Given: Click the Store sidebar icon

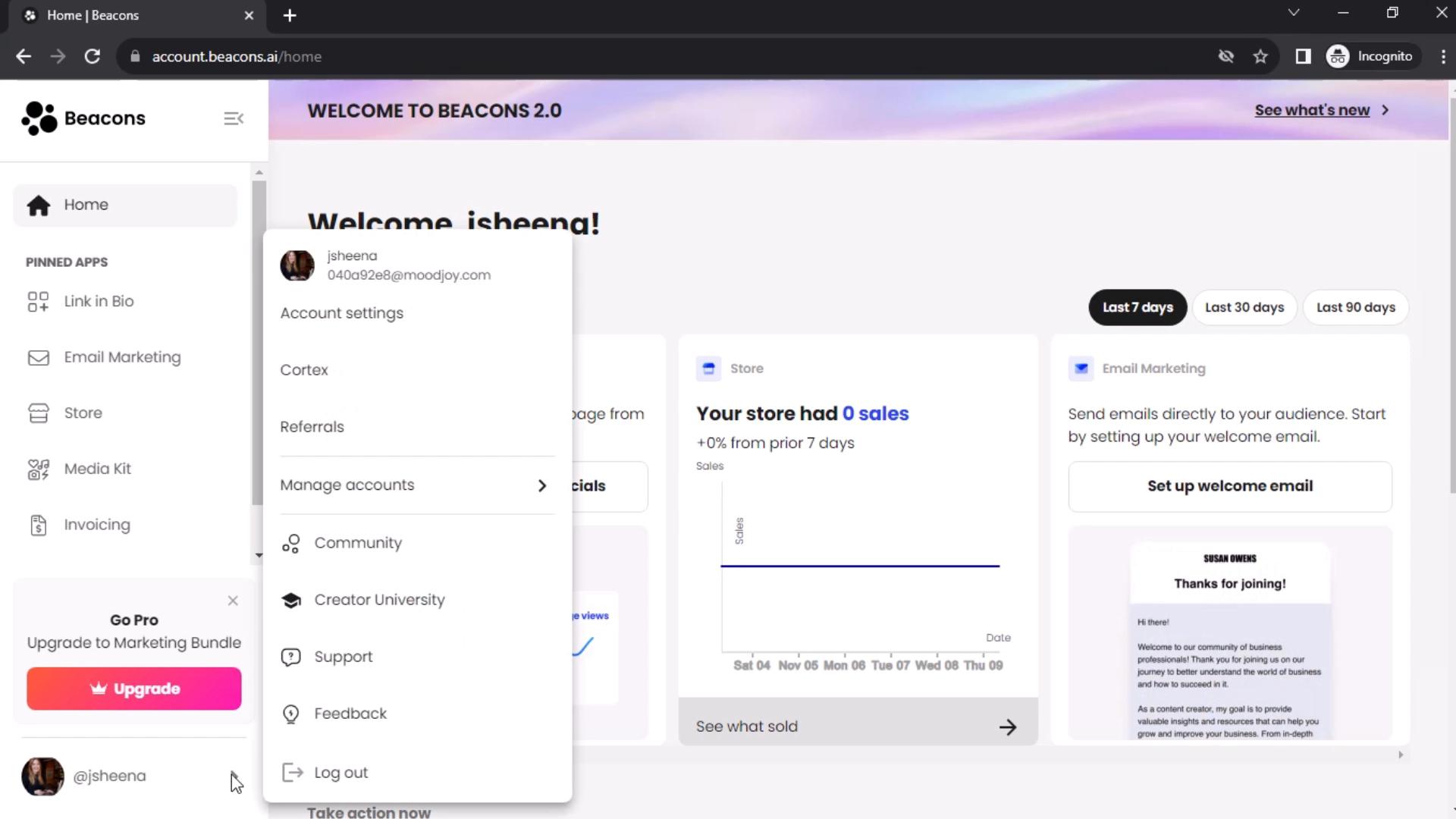Looking at the screenshot, I should pyautogui.click(x=37, y=412).
